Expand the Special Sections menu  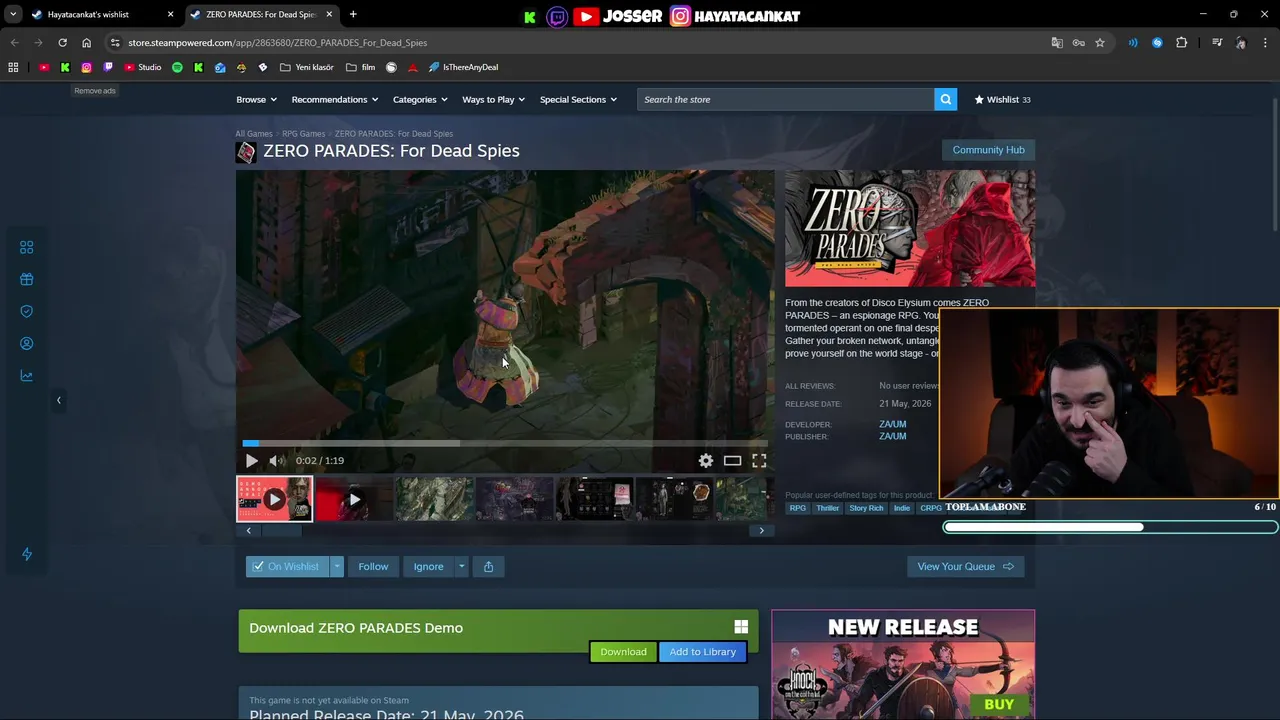click(578, 99)
